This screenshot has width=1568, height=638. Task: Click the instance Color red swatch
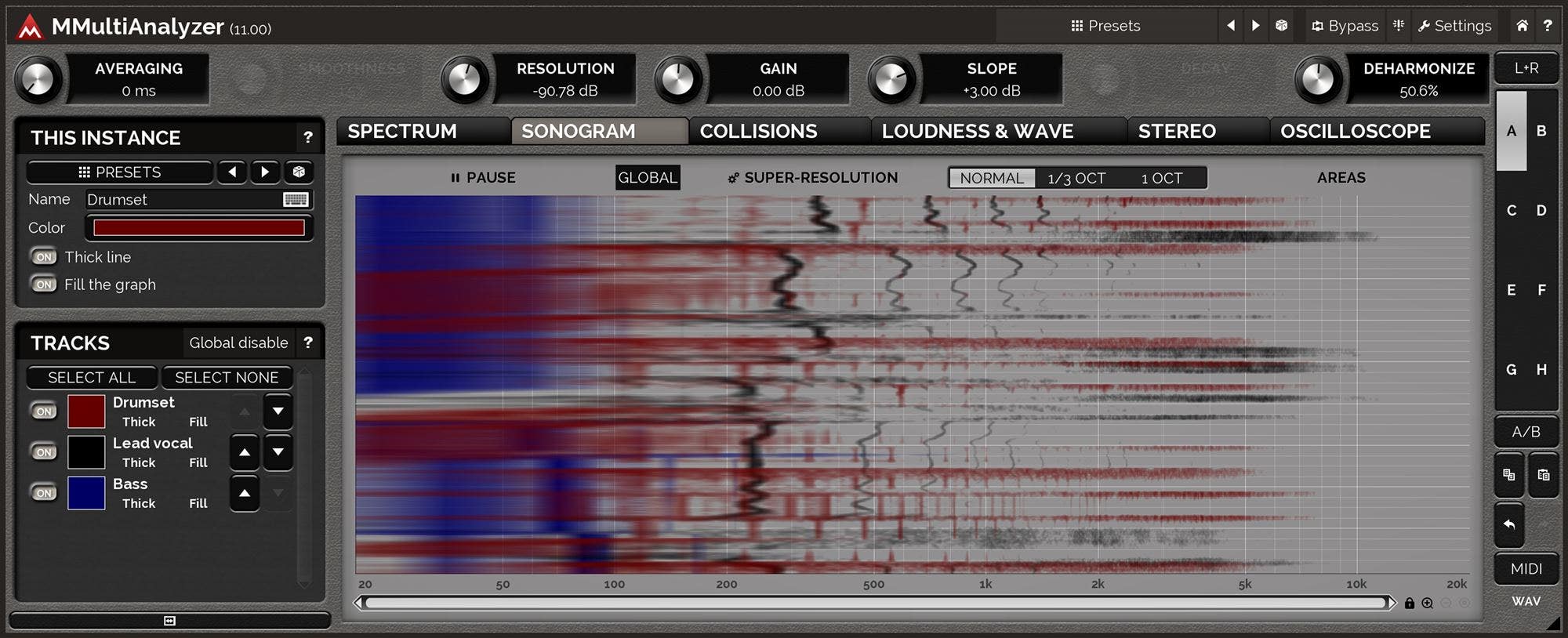point(199,227)
